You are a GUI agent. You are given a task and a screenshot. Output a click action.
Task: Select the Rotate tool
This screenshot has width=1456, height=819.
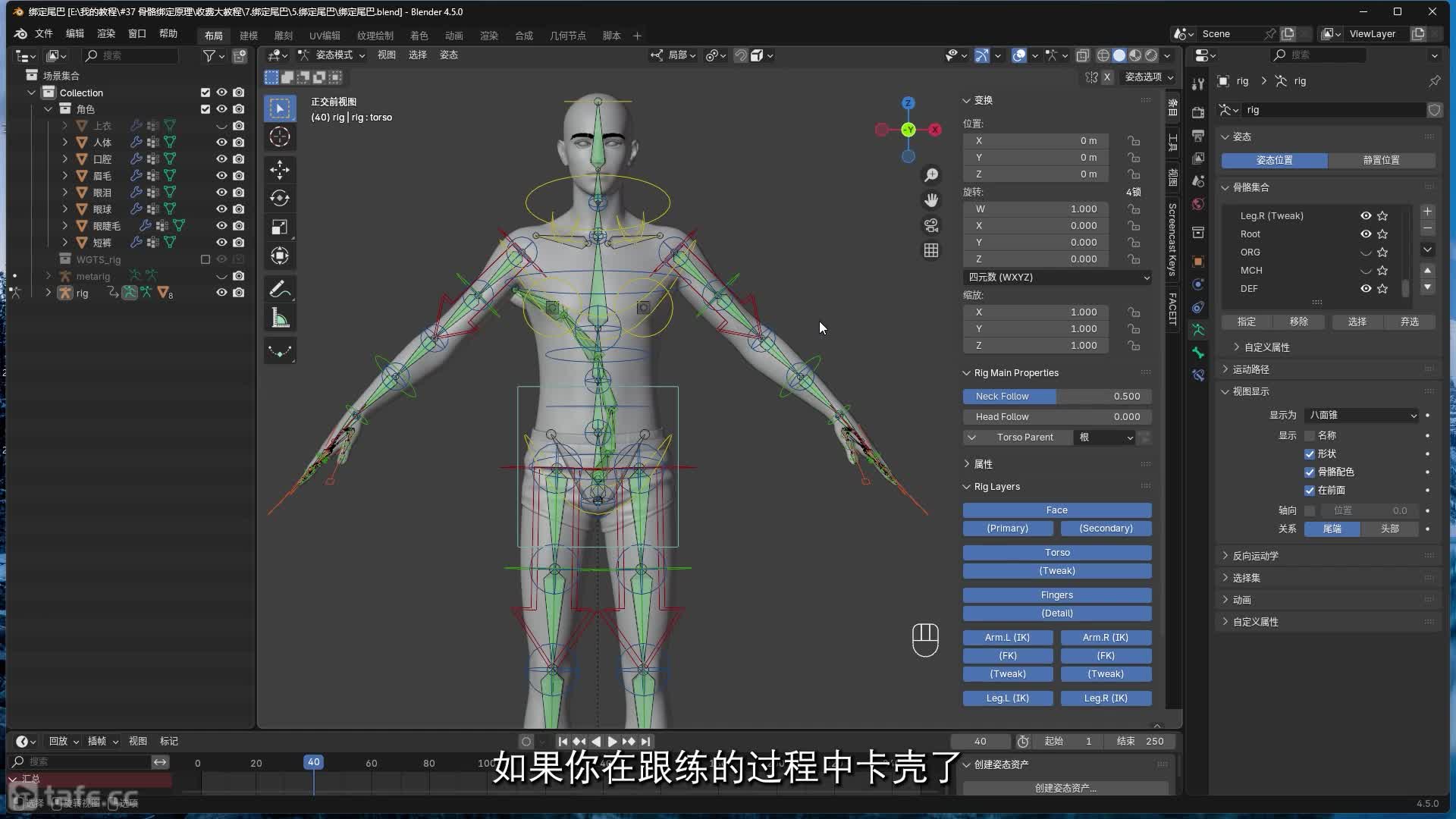(280, 199)
